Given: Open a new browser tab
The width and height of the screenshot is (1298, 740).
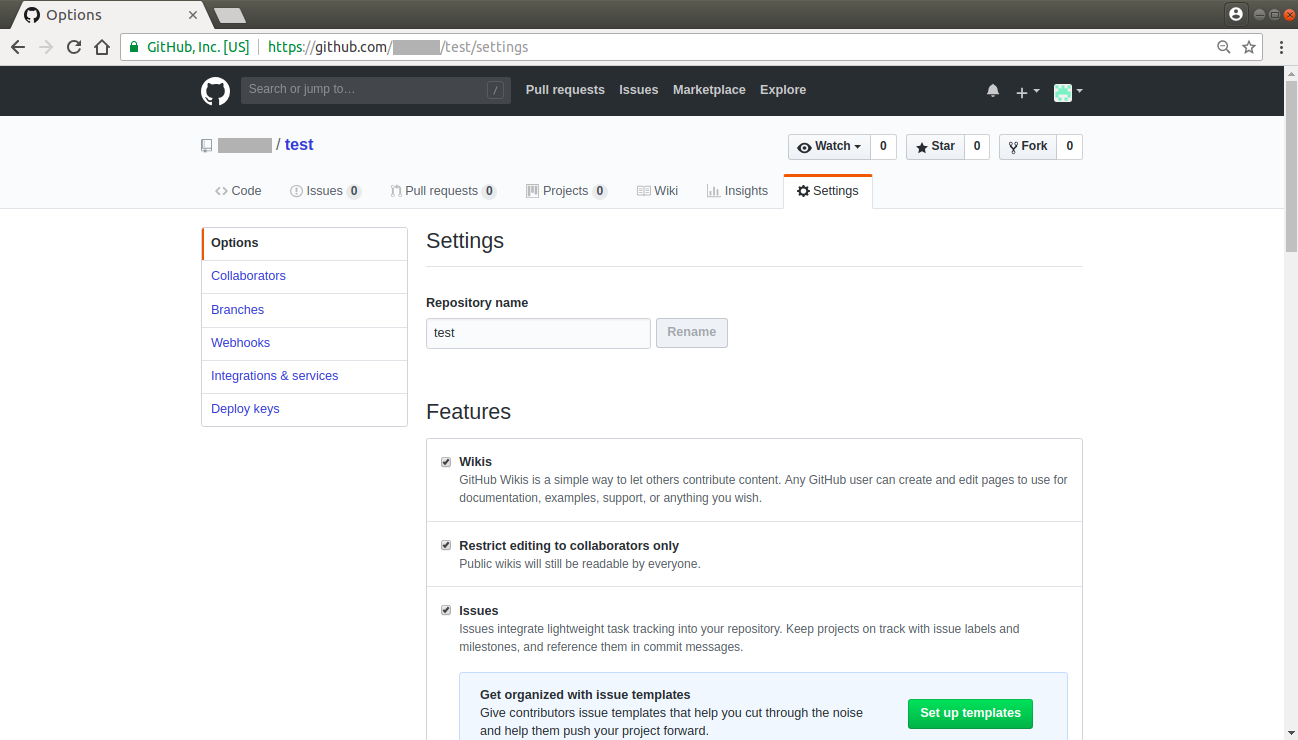Looking at the screenshot, I should (x=230, y=15).
